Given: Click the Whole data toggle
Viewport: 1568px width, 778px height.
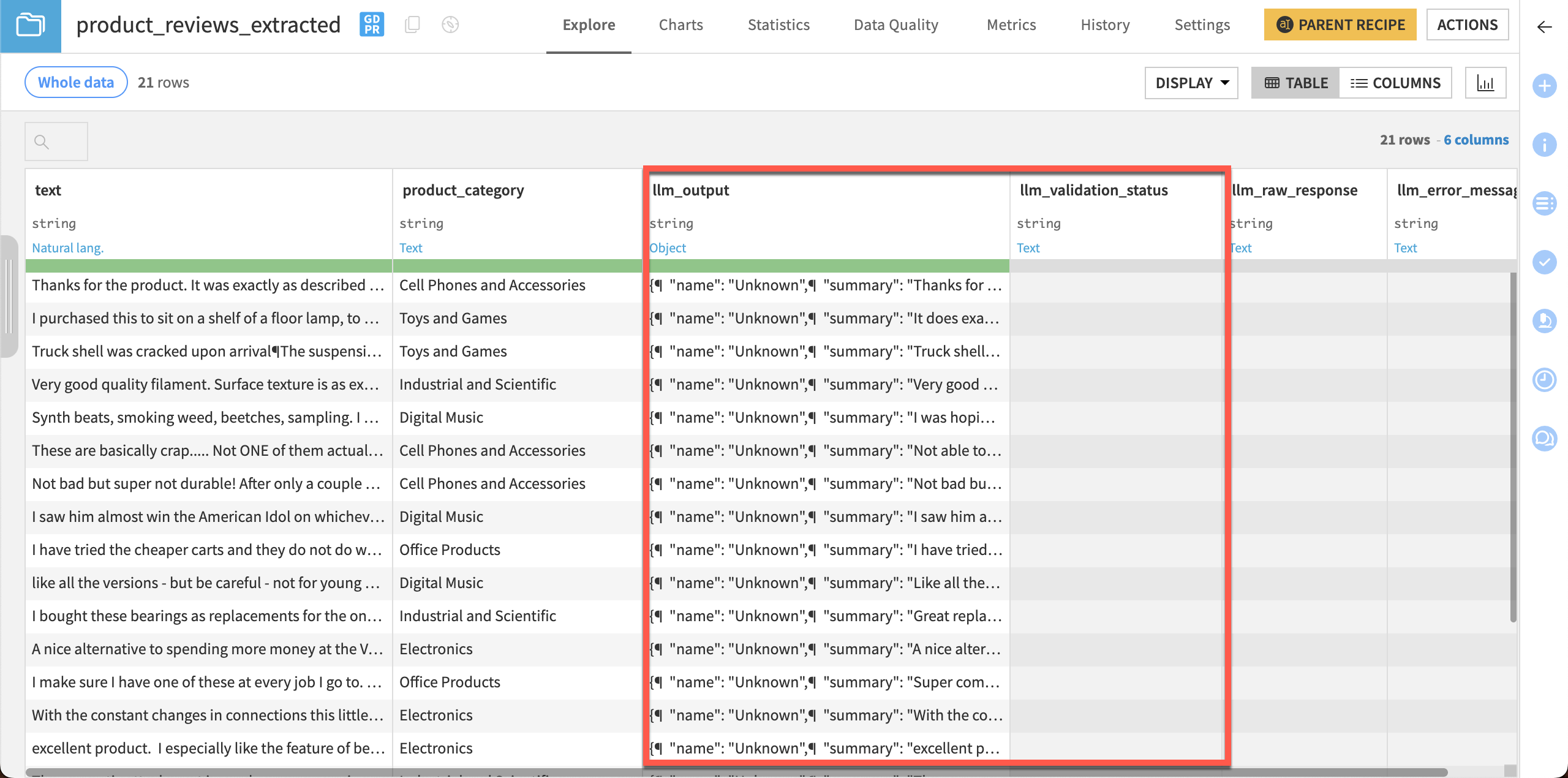Looking at the screenshot, I should [75, 81].
